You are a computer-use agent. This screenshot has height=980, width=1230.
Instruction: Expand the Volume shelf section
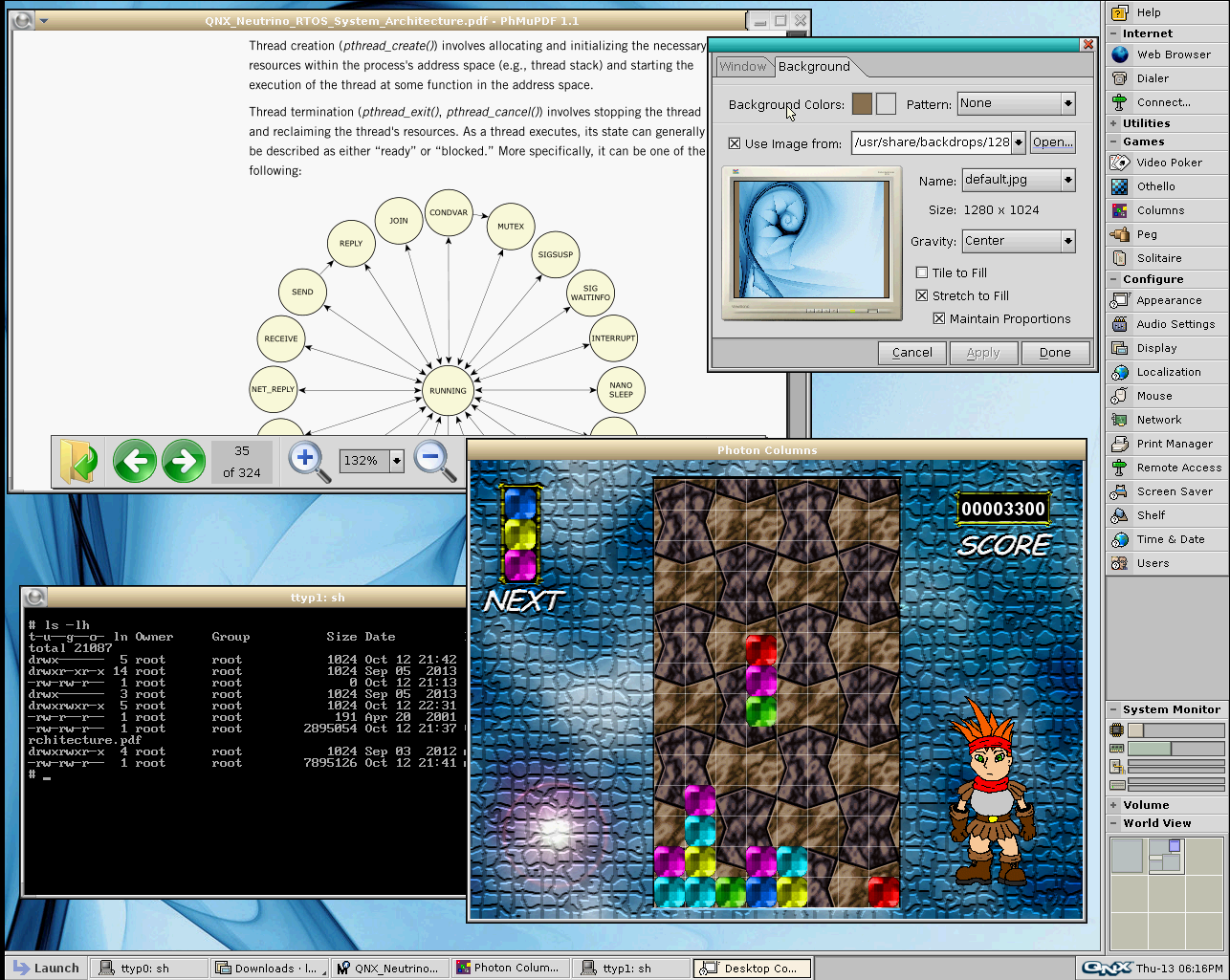click(x=1114, y=805)
